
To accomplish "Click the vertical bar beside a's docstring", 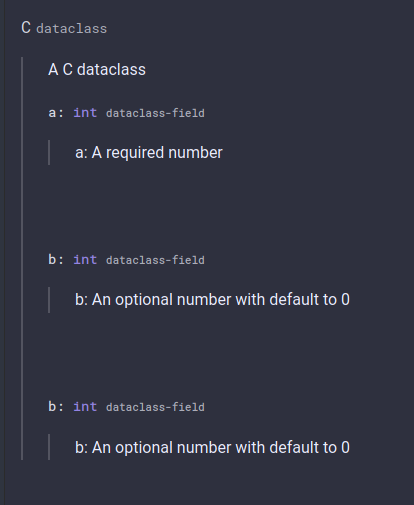I will 49,152.
